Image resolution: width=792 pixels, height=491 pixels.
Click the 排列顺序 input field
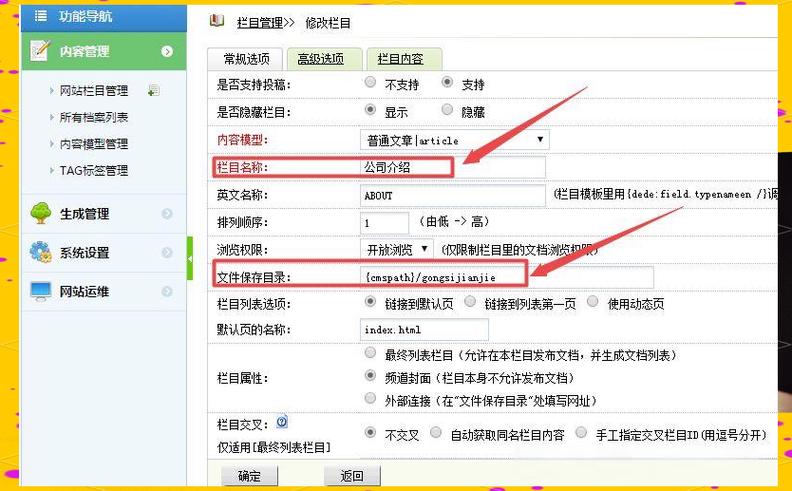click(384, 223)
